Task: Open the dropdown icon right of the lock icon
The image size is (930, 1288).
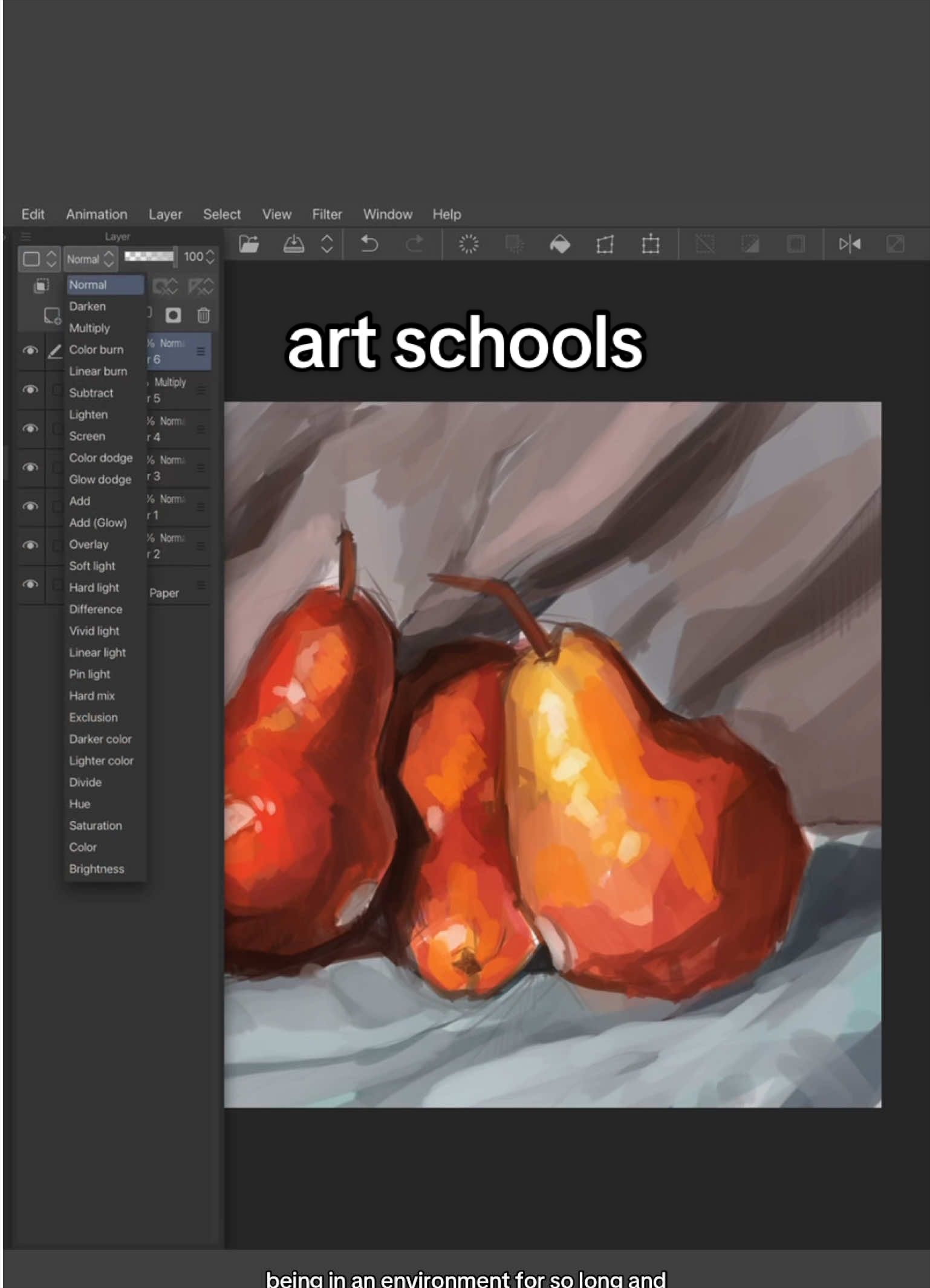Action: click(201, 285)
